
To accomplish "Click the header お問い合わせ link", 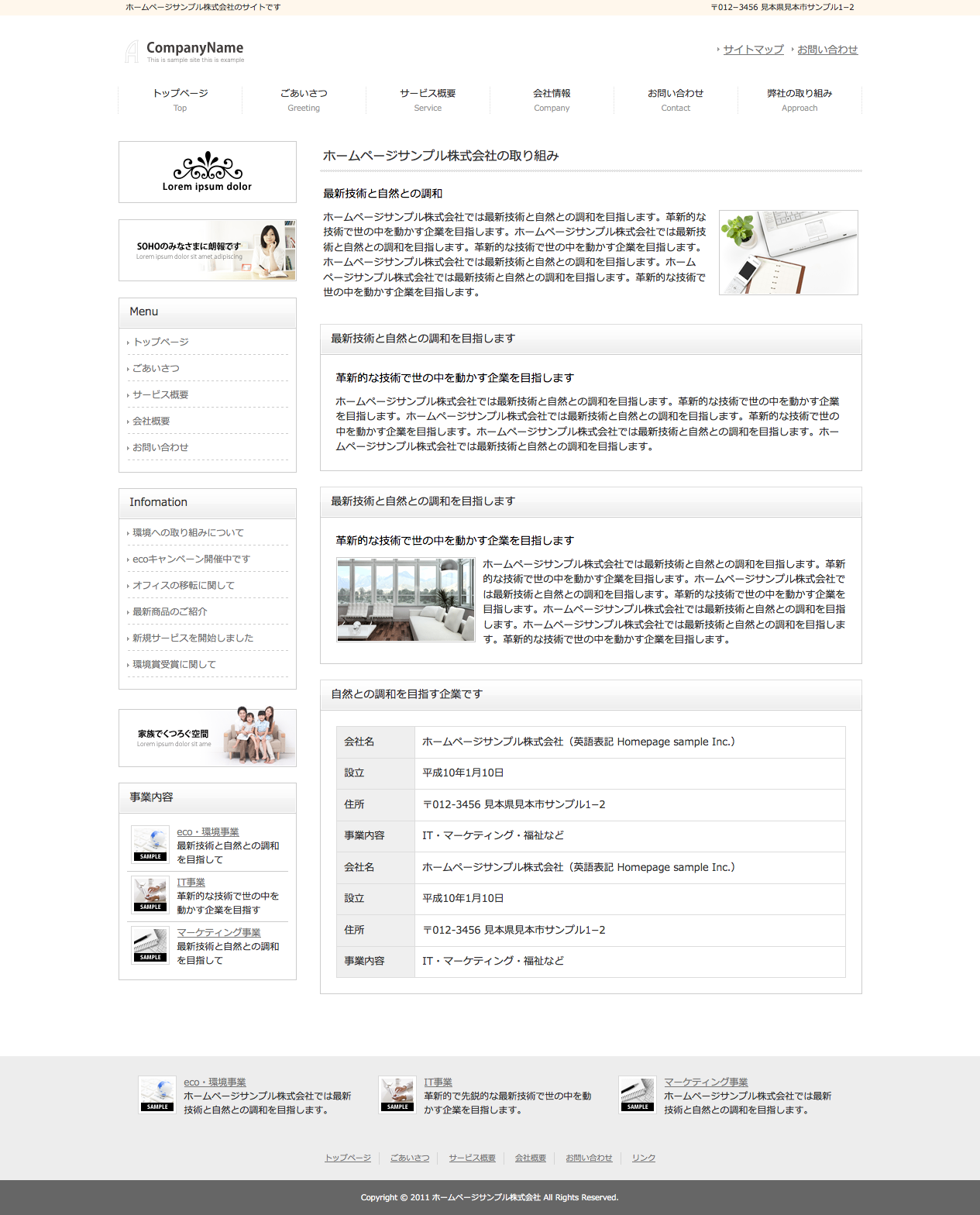I will [x=827, y=50].
